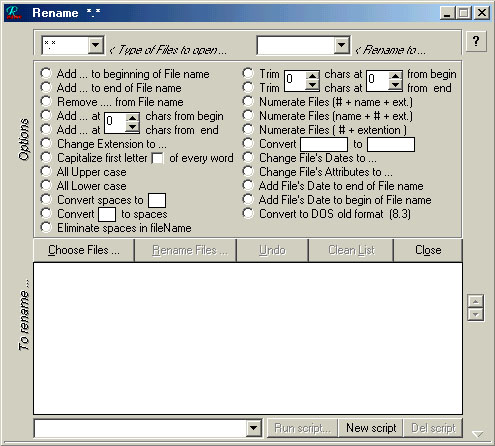The width and height of the screenshot is (495, 446).
Task: Click the Choose Files button
Action: [84, 250]
